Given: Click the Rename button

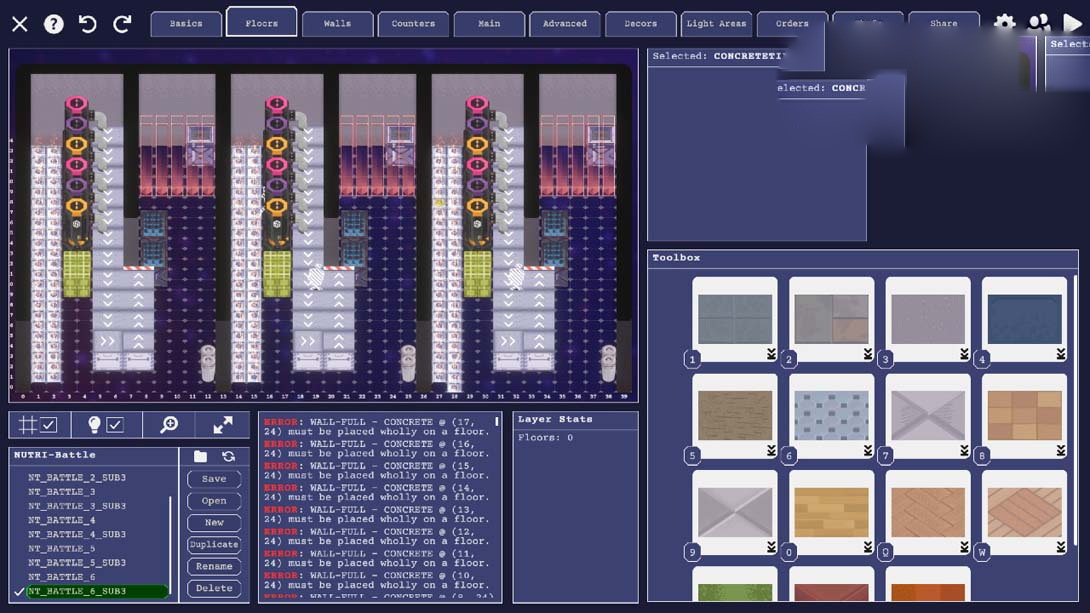Looking at the screenshot, I should click(x=214, y=567).
